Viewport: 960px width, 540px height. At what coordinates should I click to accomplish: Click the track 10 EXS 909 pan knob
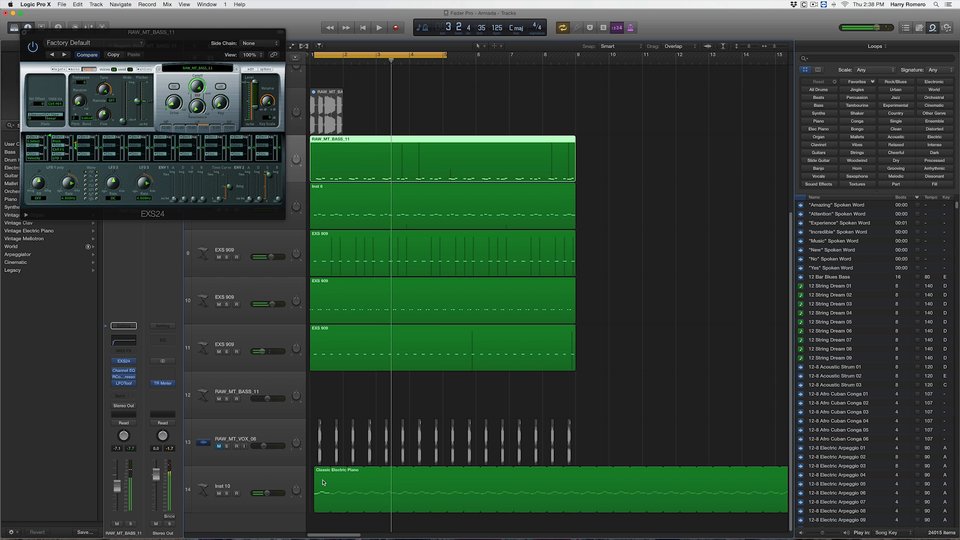296,301
